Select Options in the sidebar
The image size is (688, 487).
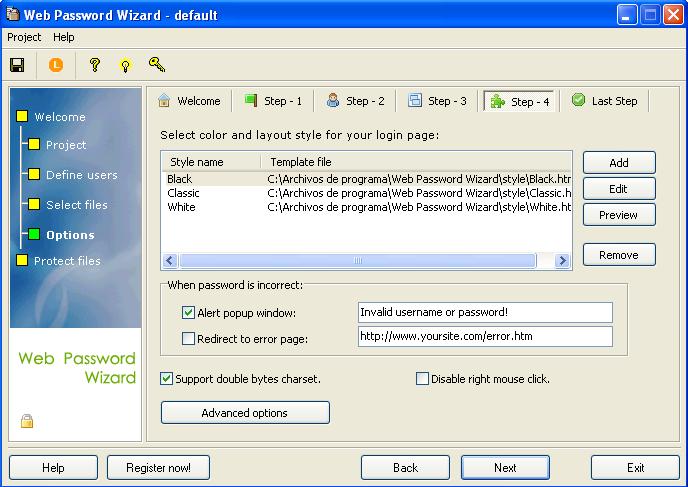point(71,235)
